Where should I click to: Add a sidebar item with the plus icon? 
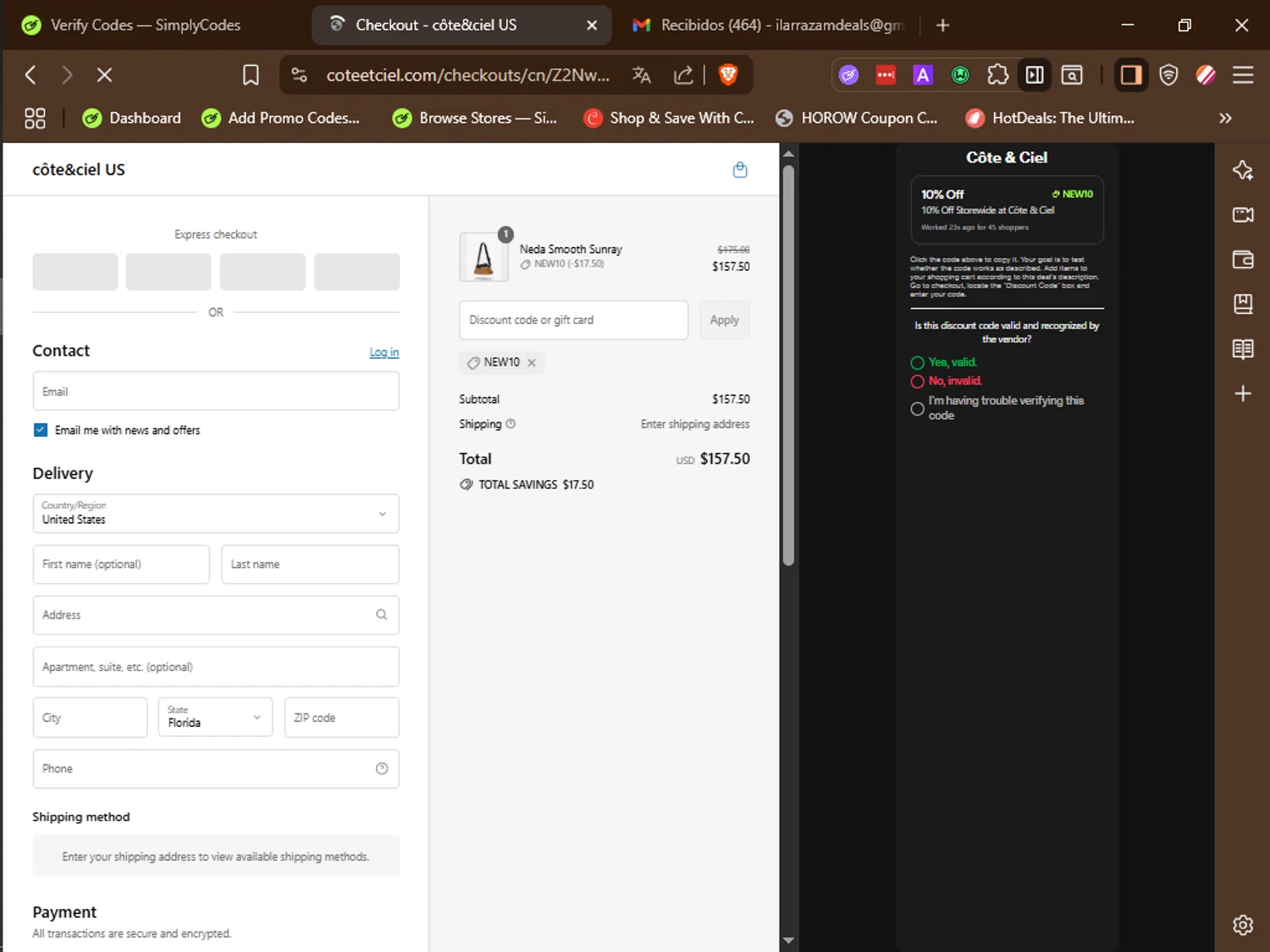pyautogui.click(x=1243, y=393)
